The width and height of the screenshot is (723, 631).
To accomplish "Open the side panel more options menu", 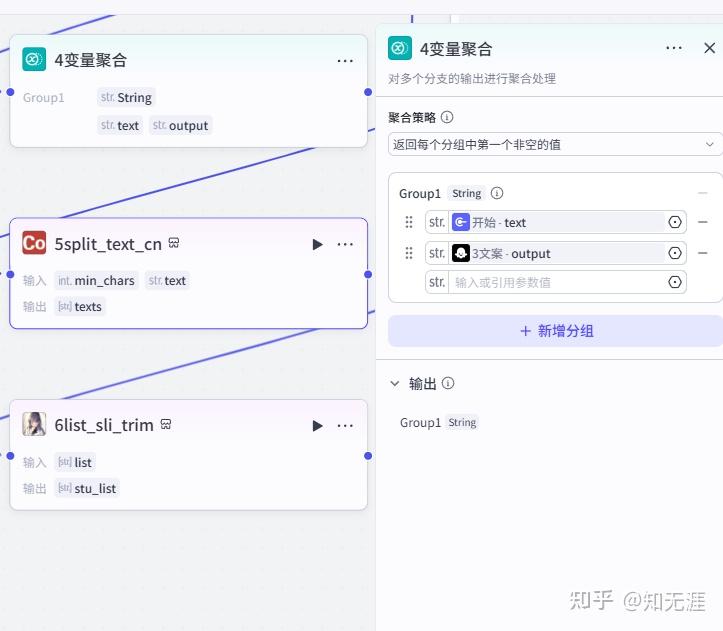I will (x=674, y=48).
